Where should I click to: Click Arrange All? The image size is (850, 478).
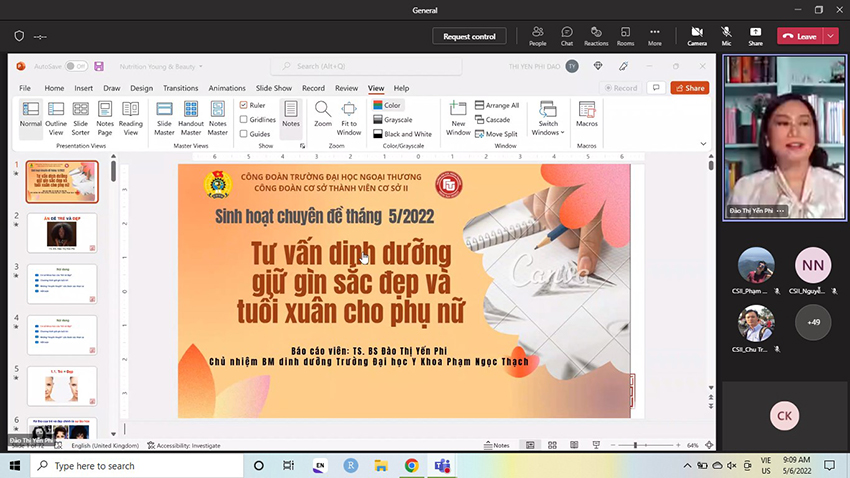(497, 105)
